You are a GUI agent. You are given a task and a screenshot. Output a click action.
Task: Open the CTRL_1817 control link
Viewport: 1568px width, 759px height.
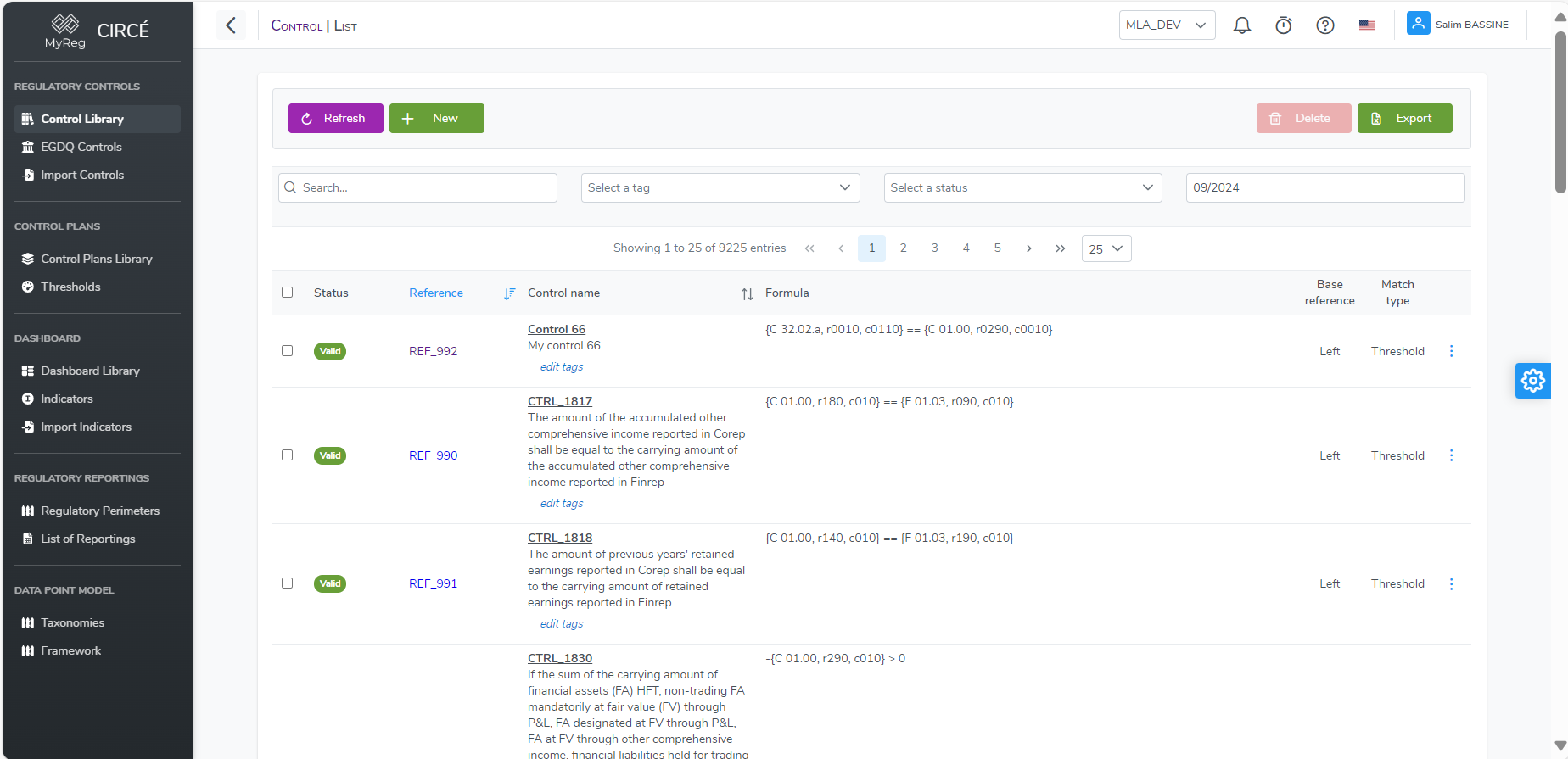(x=560, y=401)
